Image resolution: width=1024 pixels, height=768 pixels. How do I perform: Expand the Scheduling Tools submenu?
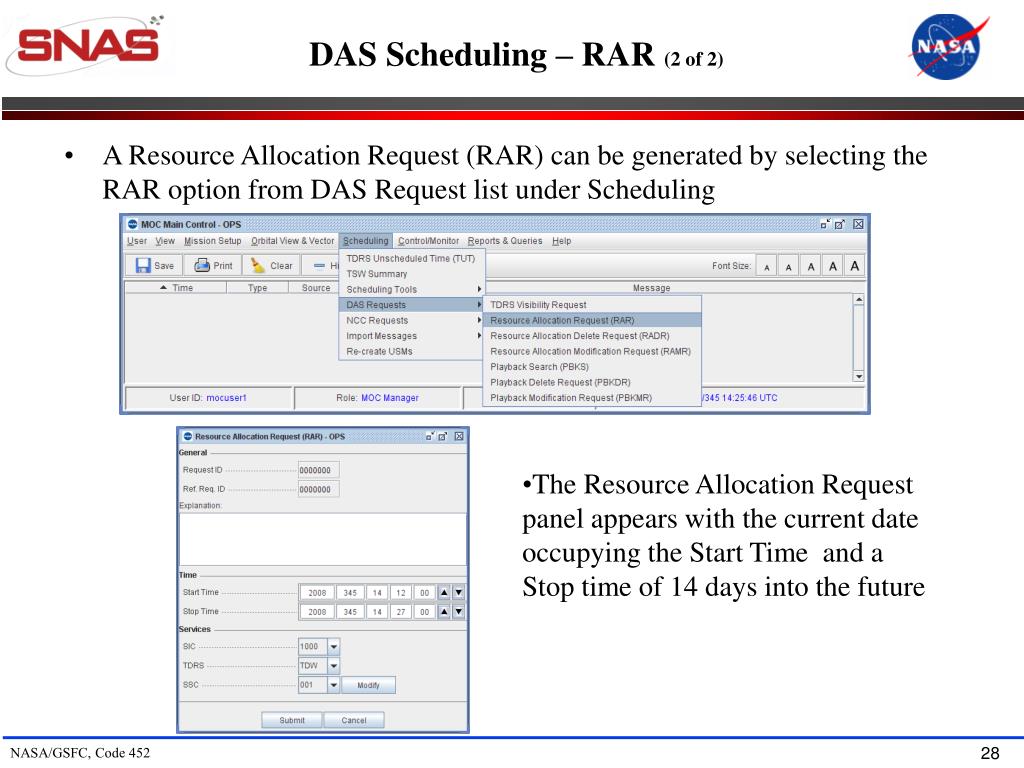411,289
